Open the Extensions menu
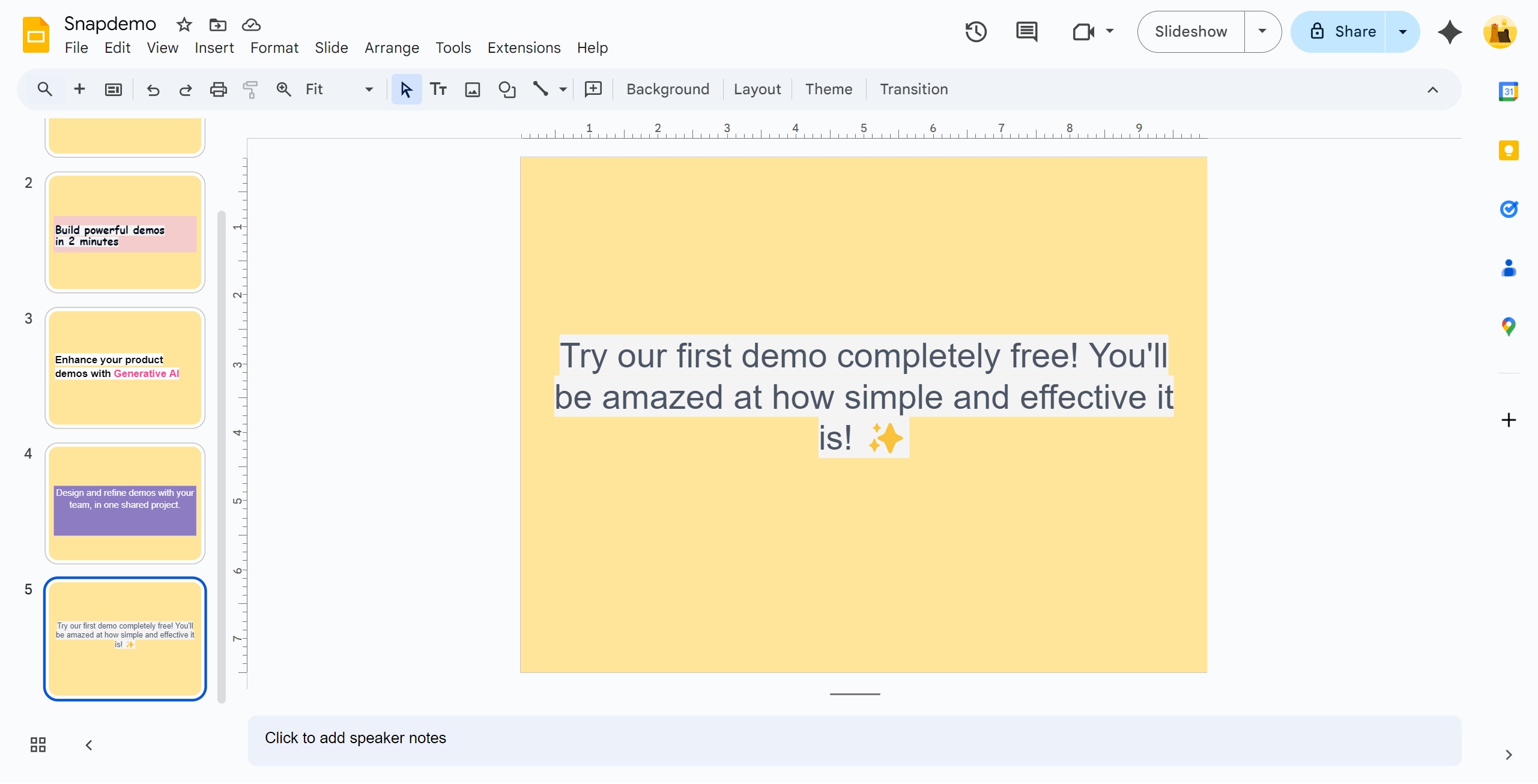Viewport: 1538px width, 784px height. point(524,47)
